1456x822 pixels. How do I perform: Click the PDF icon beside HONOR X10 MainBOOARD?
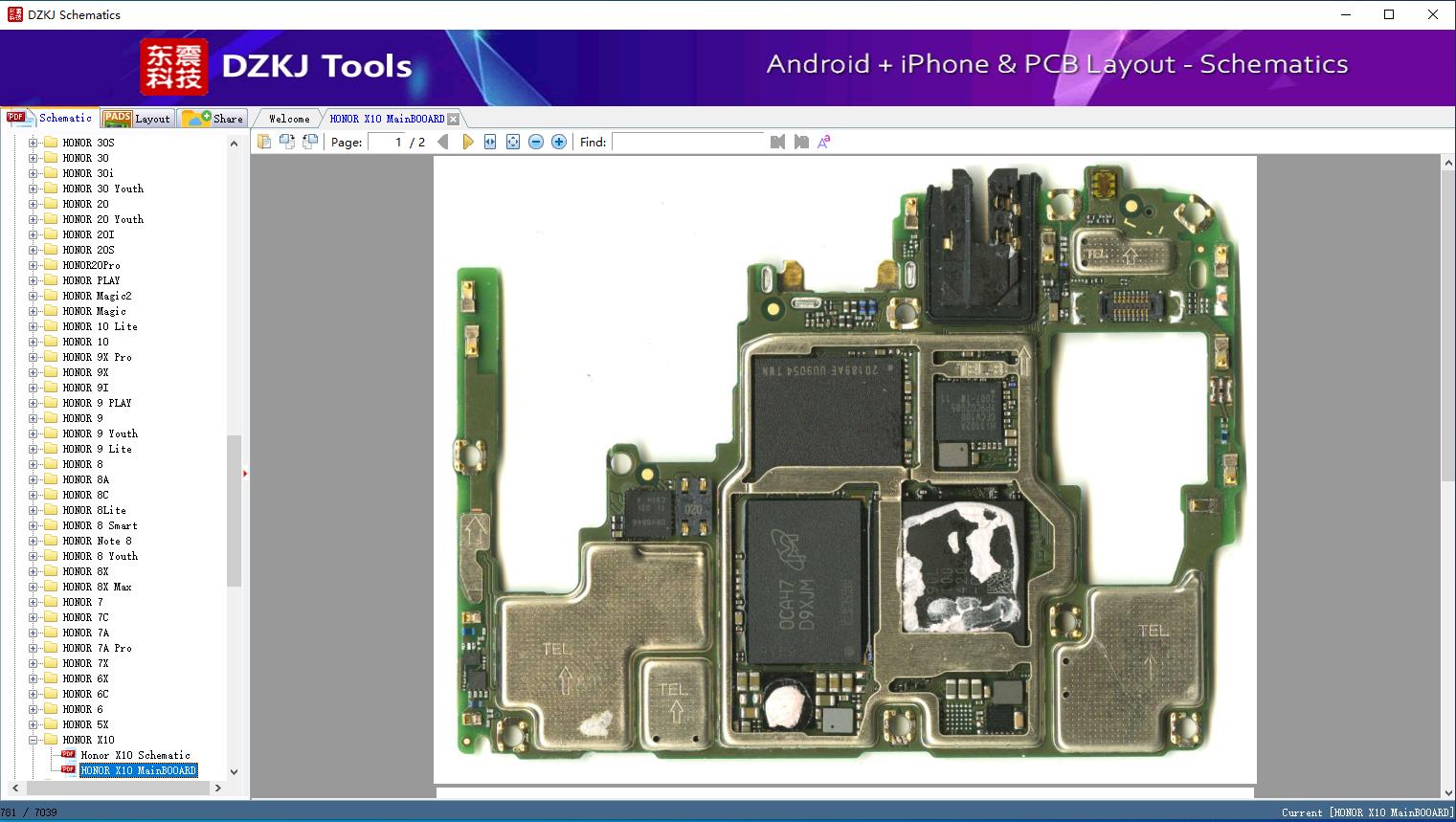click(x=68, y=770)
